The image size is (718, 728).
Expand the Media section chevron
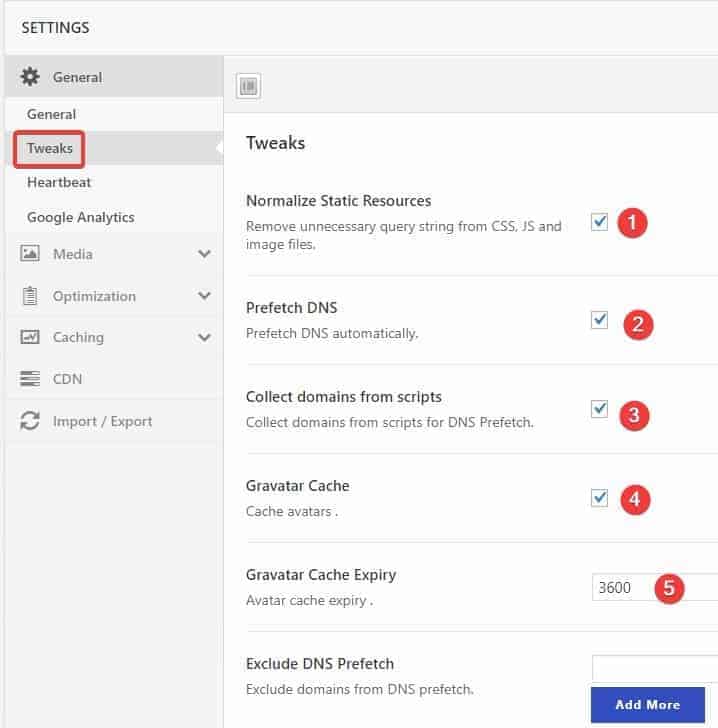tap(204, 254)
